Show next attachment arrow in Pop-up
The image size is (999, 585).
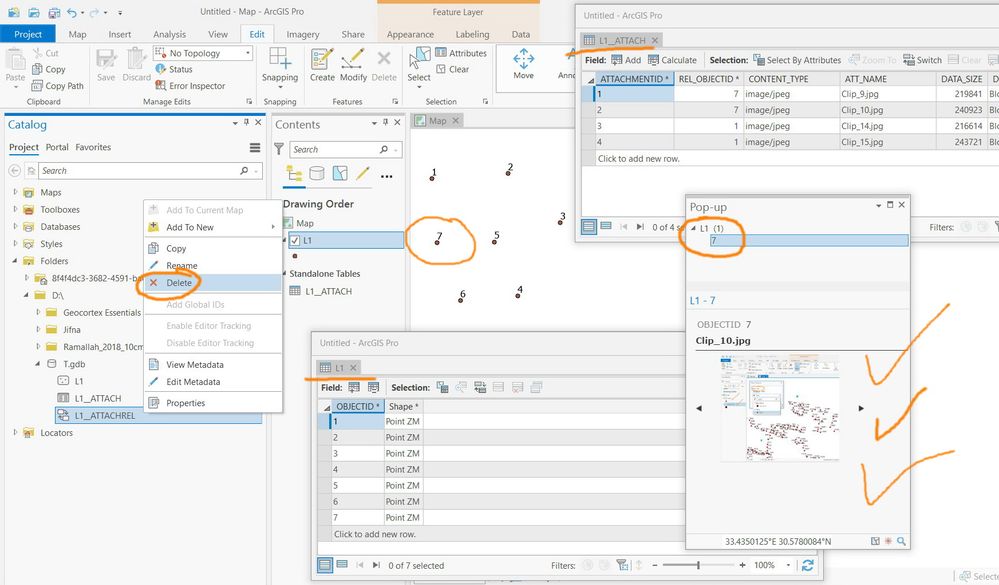(x=861, y=408)
